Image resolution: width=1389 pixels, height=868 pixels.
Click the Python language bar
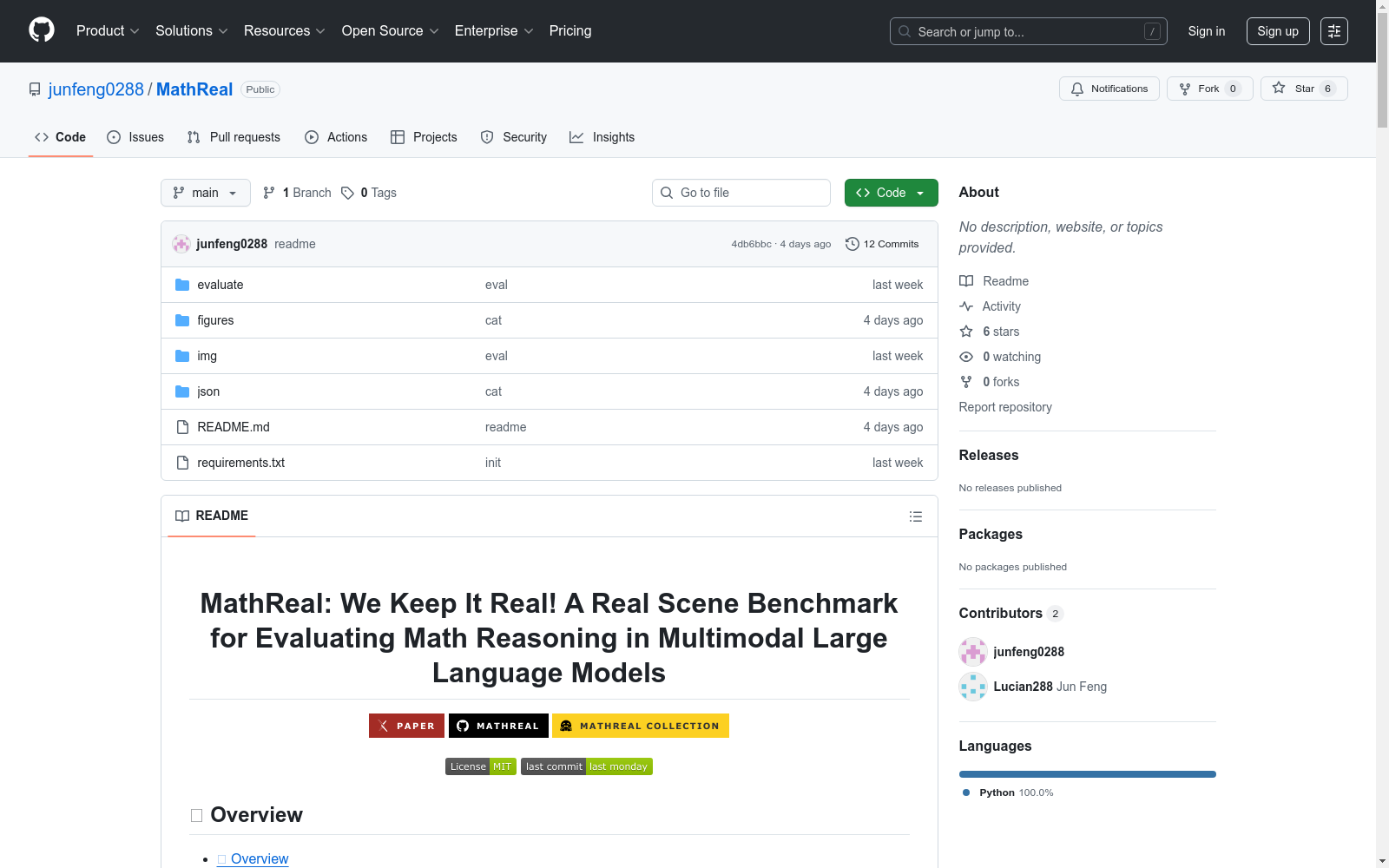click(1088, 774)
